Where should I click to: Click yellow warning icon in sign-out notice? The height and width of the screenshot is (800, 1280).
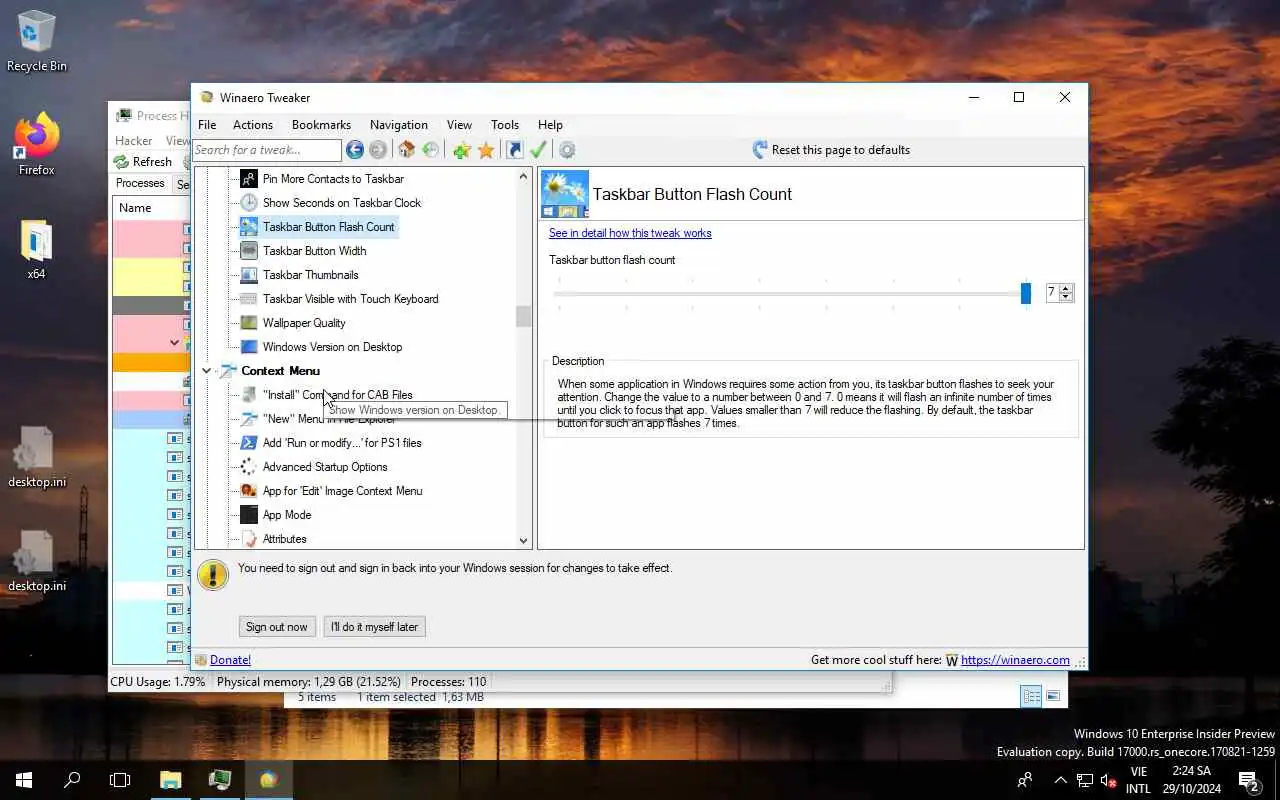click(212, 575)
